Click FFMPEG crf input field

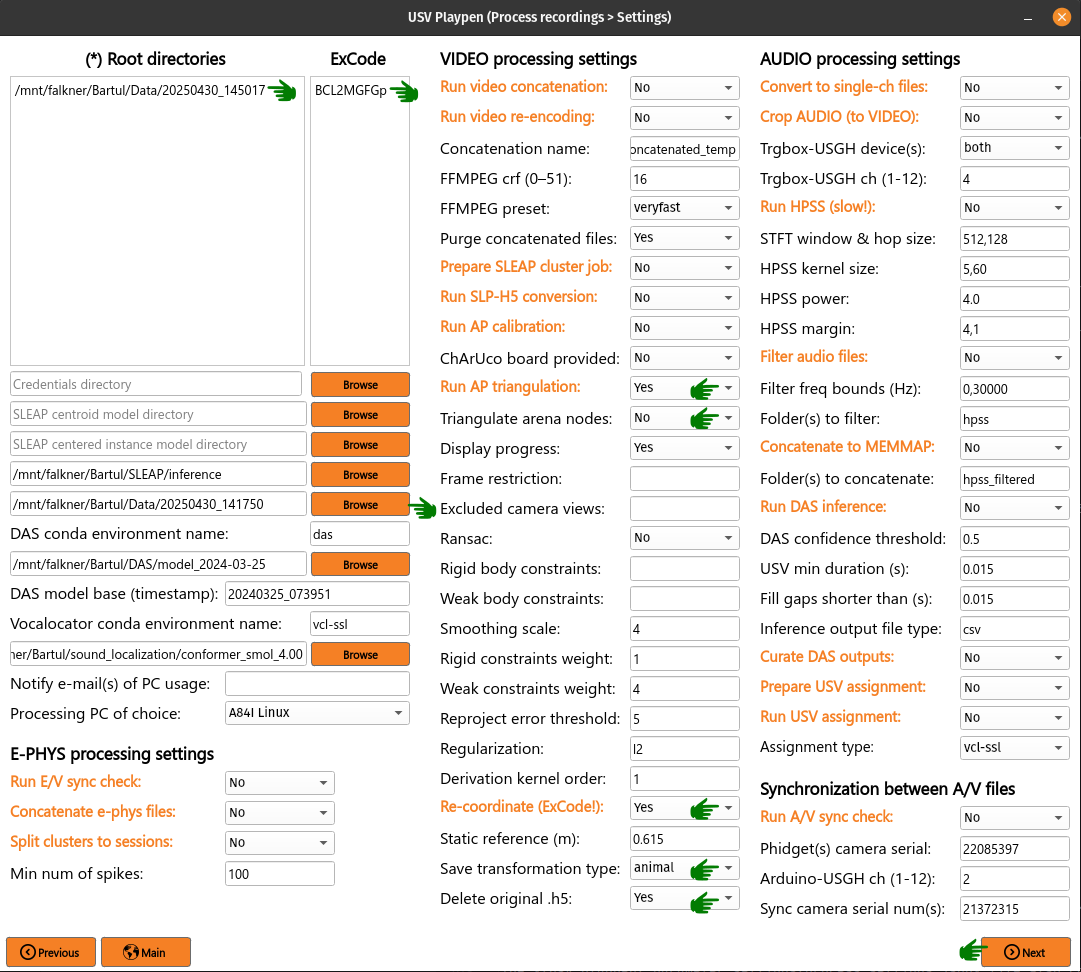(x=684, y=179)
